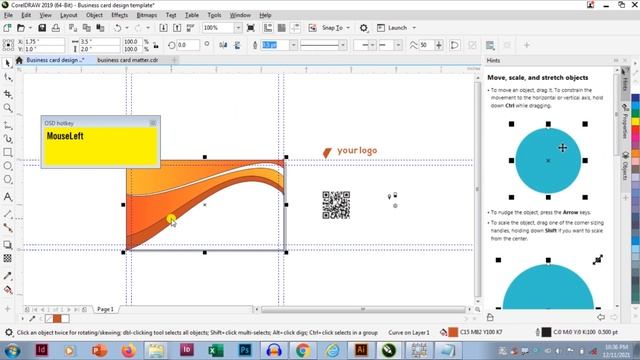
Task: Click the Page 1 tab
Action: pos(105,309)
